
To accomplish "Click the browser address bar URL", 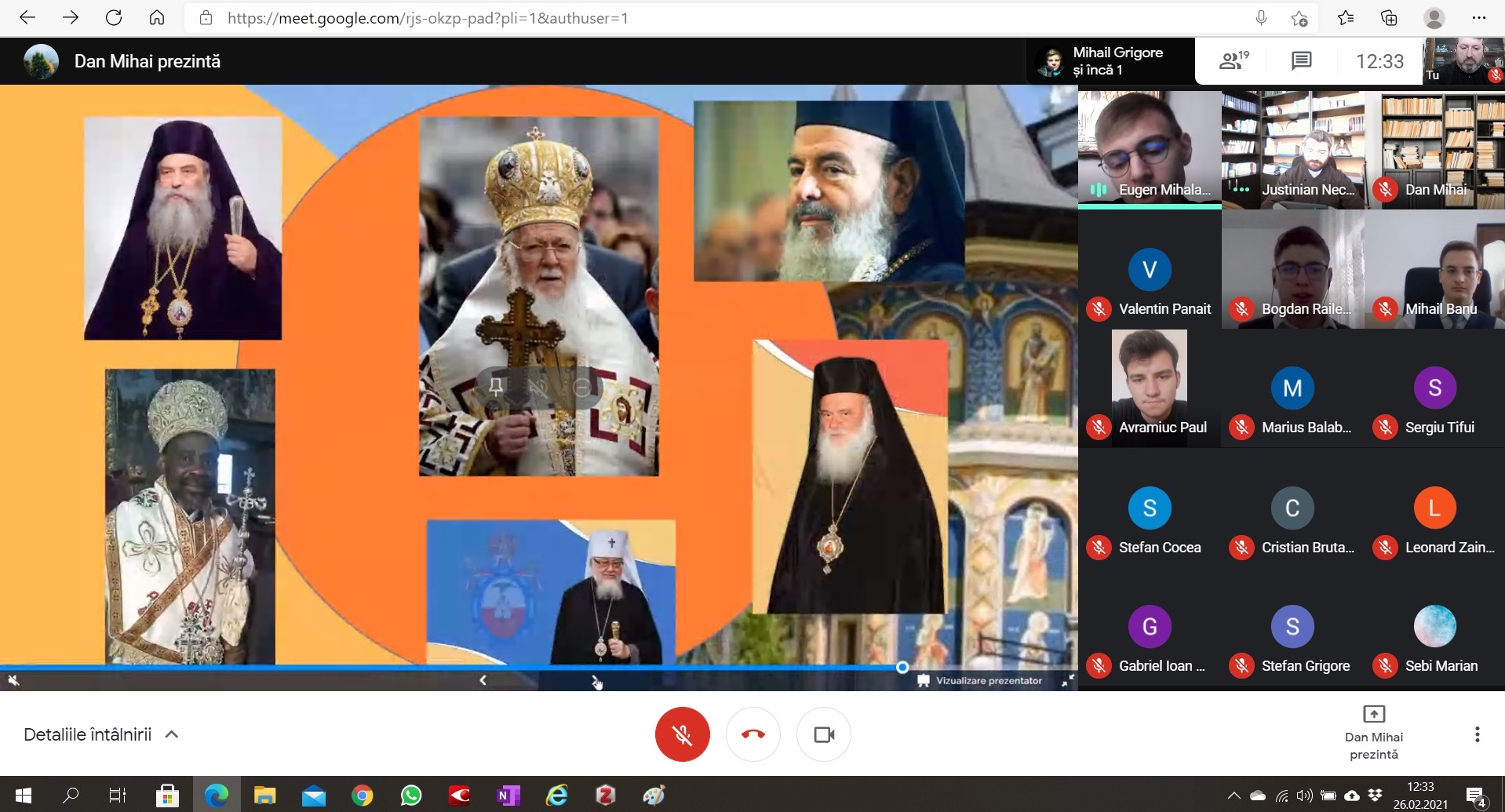I will tap(428, 18).
